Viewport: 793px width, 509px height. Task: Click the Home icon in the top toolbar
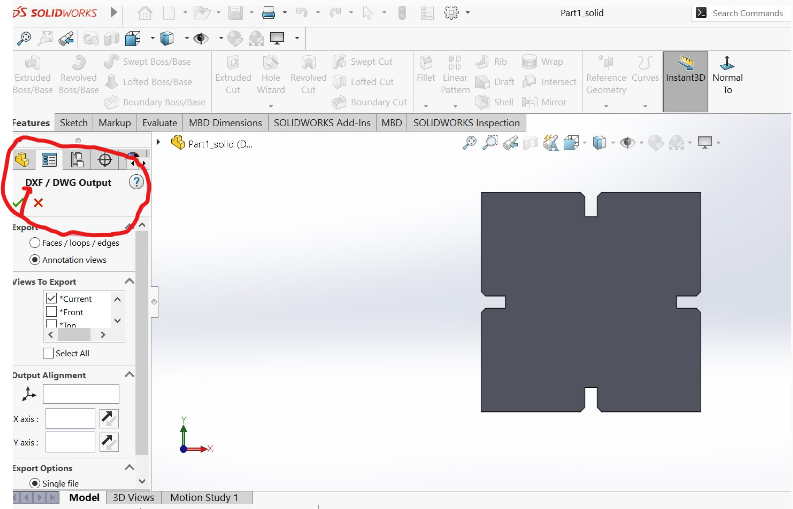click(145, 13)
